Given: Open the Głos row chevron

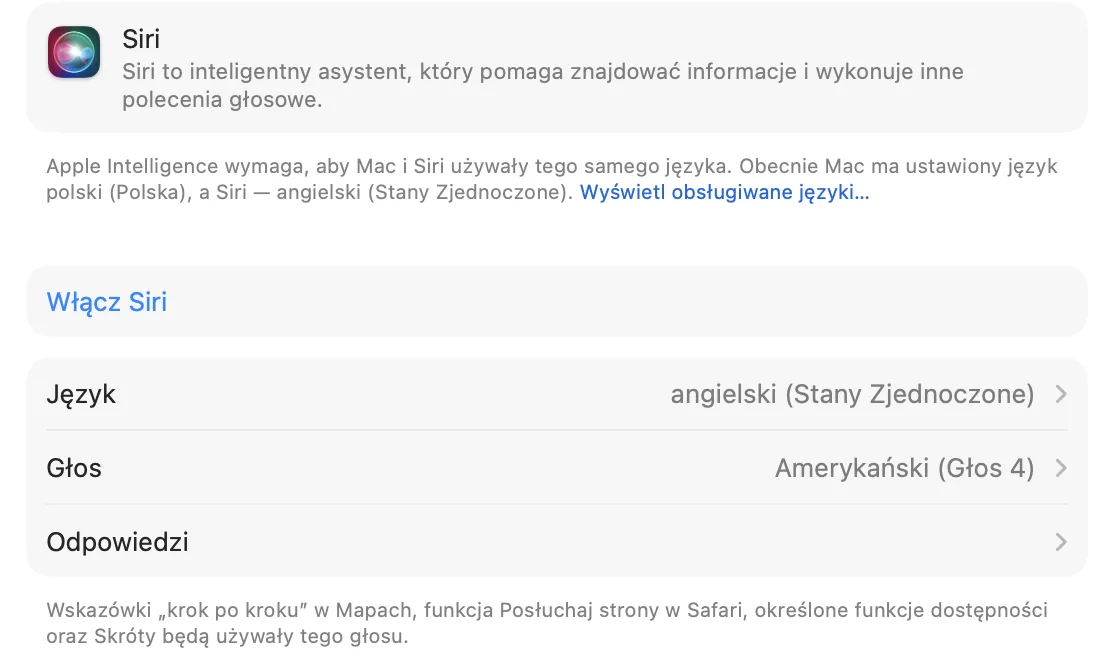Looking at the screenshot, I should tap(1061, 468).
